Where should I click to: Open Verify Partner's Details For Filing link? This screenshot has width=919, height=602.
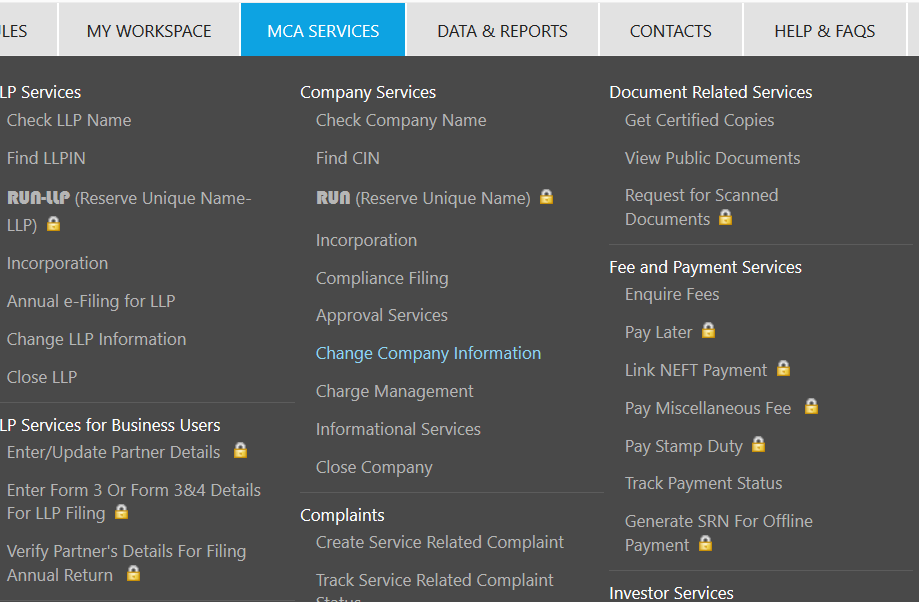pos(127,563)
